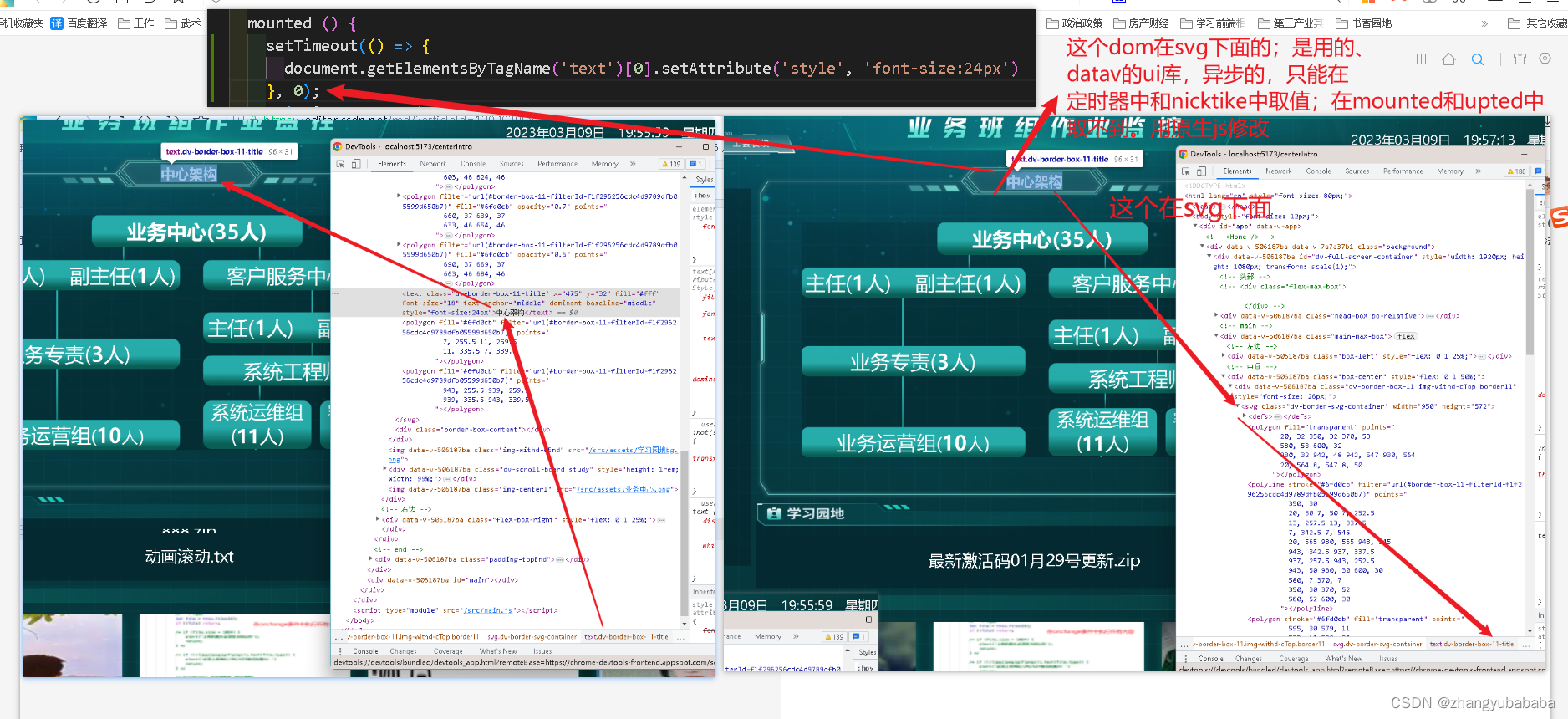
Task: Click /src/assets/业务中心.png source link
Action: pyautogui.click(x=623, y=489)
